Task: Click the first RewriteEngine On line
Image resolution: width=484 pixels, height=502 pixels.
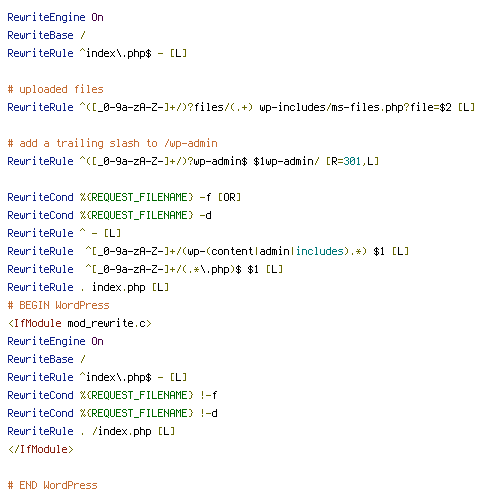Action: pyautogui.click(x=55, y=17)
